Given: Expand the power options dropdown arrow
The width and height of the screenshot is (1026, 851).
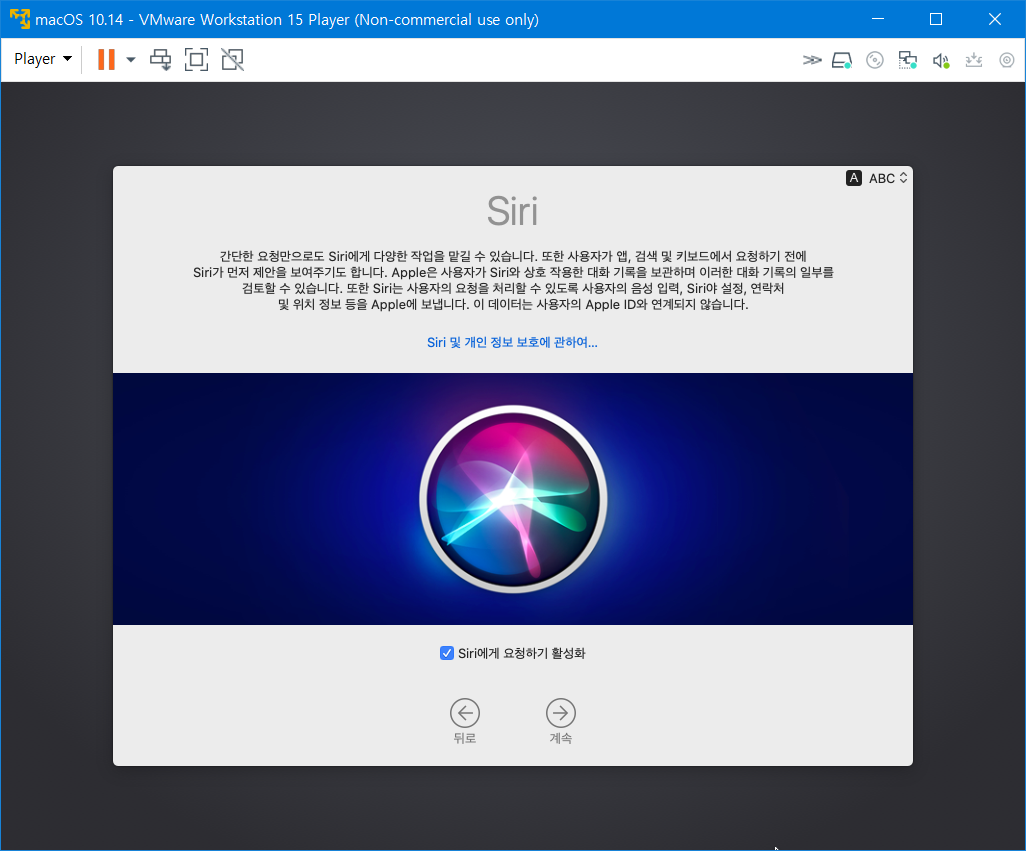Looking at the screenshot, I should [x=131, y=60].
